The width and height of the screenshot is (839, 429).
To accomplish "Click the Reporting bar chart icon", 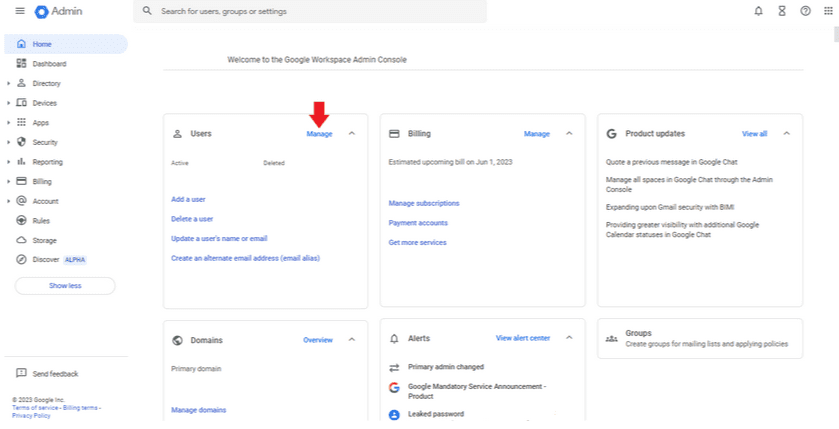I will (21, 162).
